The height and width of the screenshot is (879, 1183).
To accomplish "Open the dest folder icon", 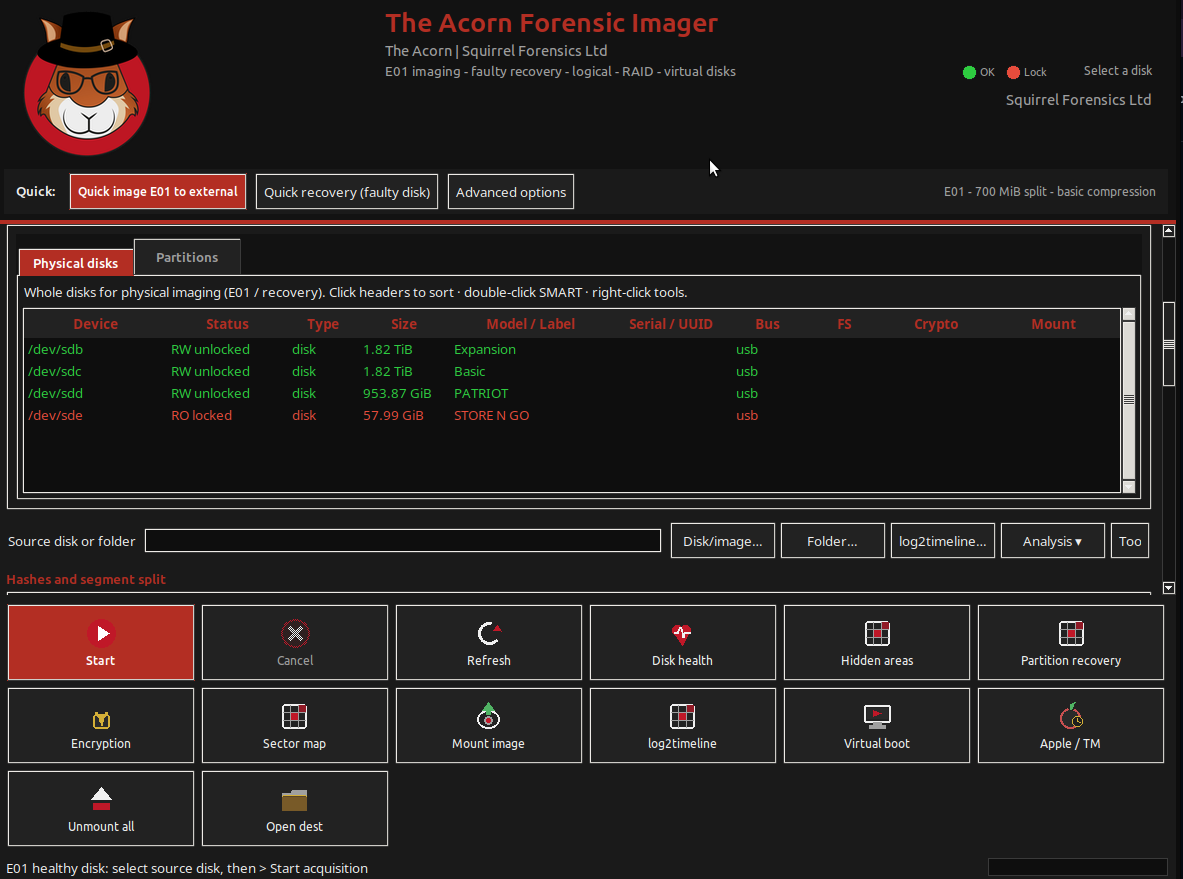I will 294,800.
